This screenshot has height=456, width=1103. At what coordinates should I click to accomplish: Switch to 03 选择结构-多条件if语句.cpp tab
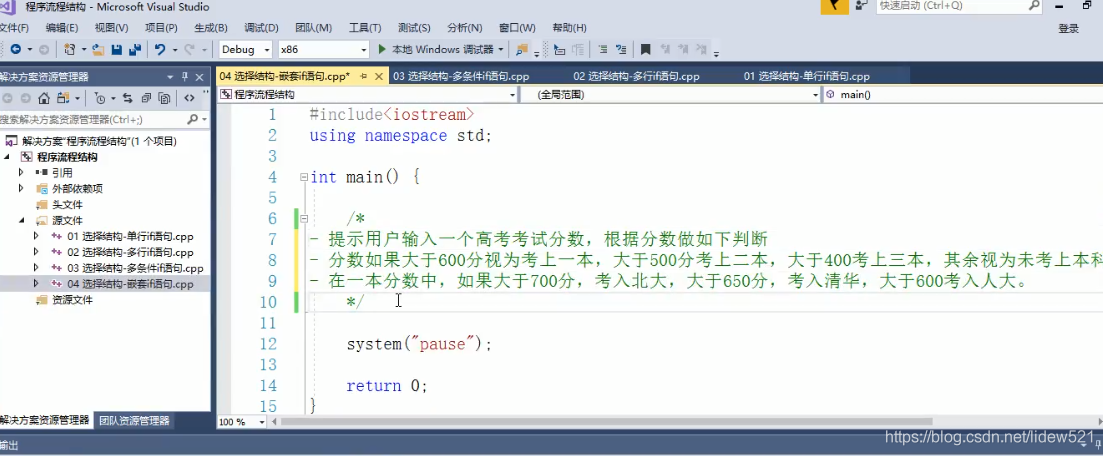coord(461,76)
